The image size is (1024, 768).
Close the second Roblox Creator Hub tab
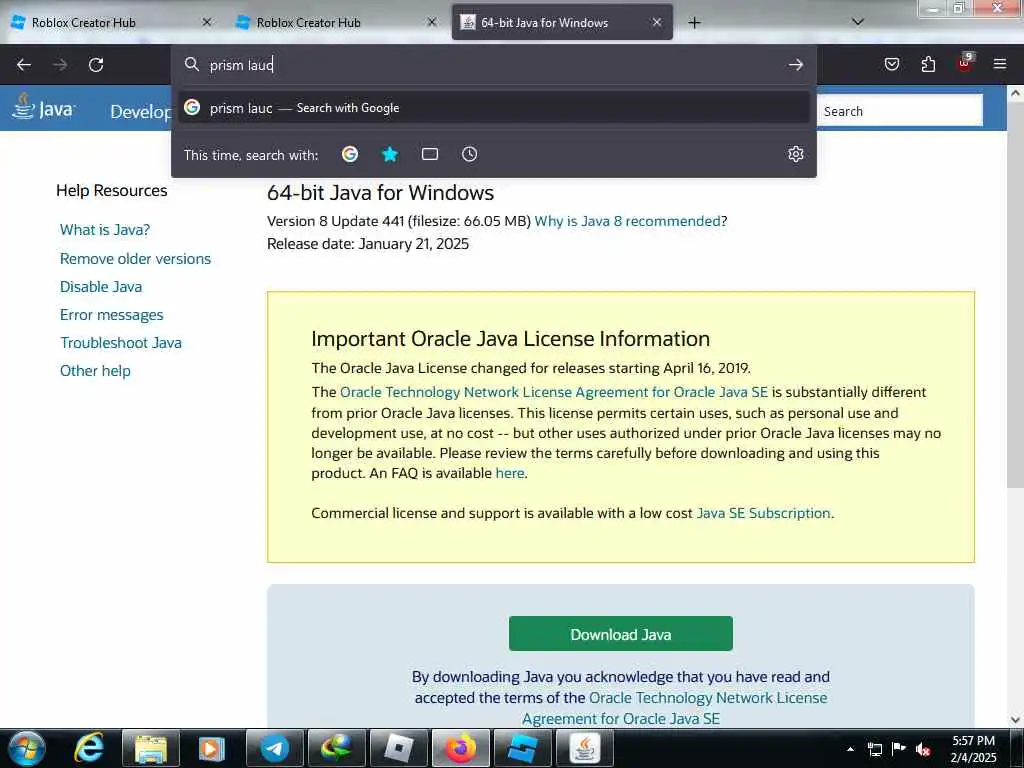(x=432, y=22)
